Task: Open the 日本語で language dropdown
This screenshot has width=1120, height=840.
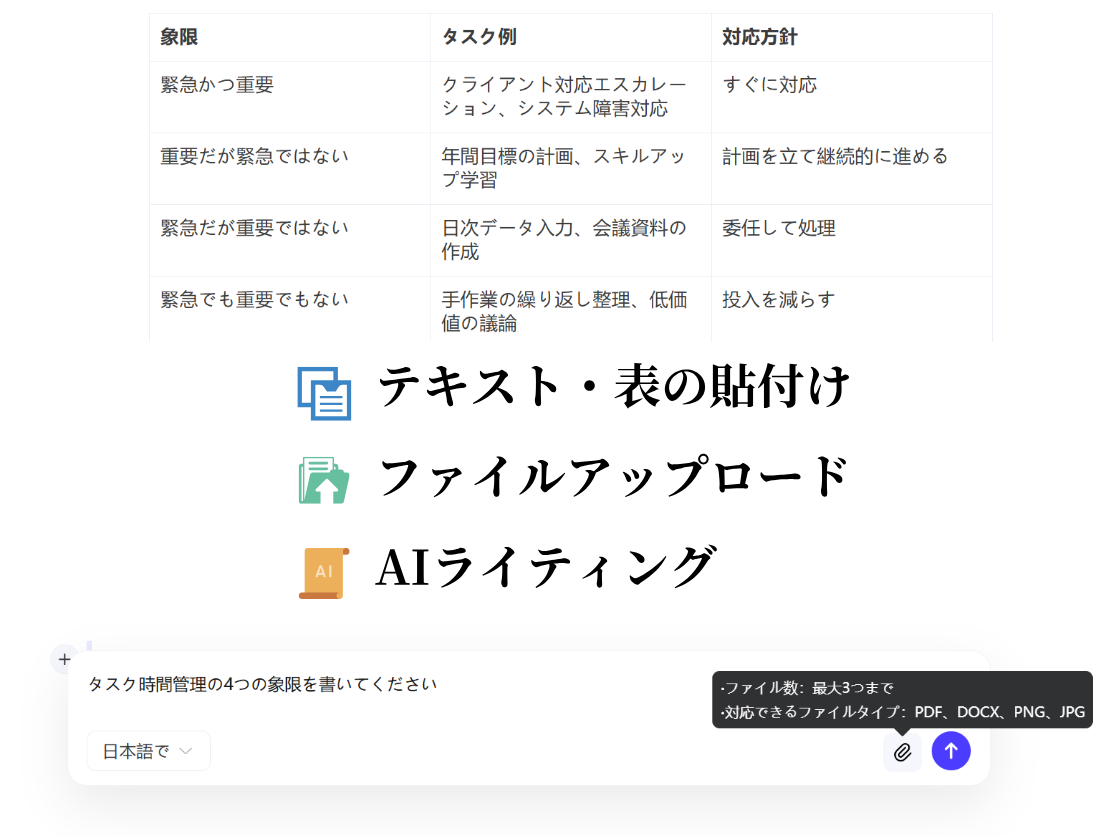Action: (x=148, y=751)
